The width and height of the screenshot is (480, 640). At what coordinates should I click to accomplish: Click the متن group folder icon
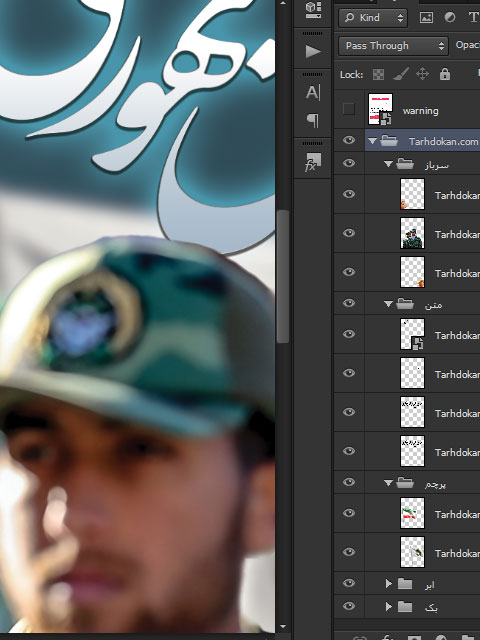405,304
